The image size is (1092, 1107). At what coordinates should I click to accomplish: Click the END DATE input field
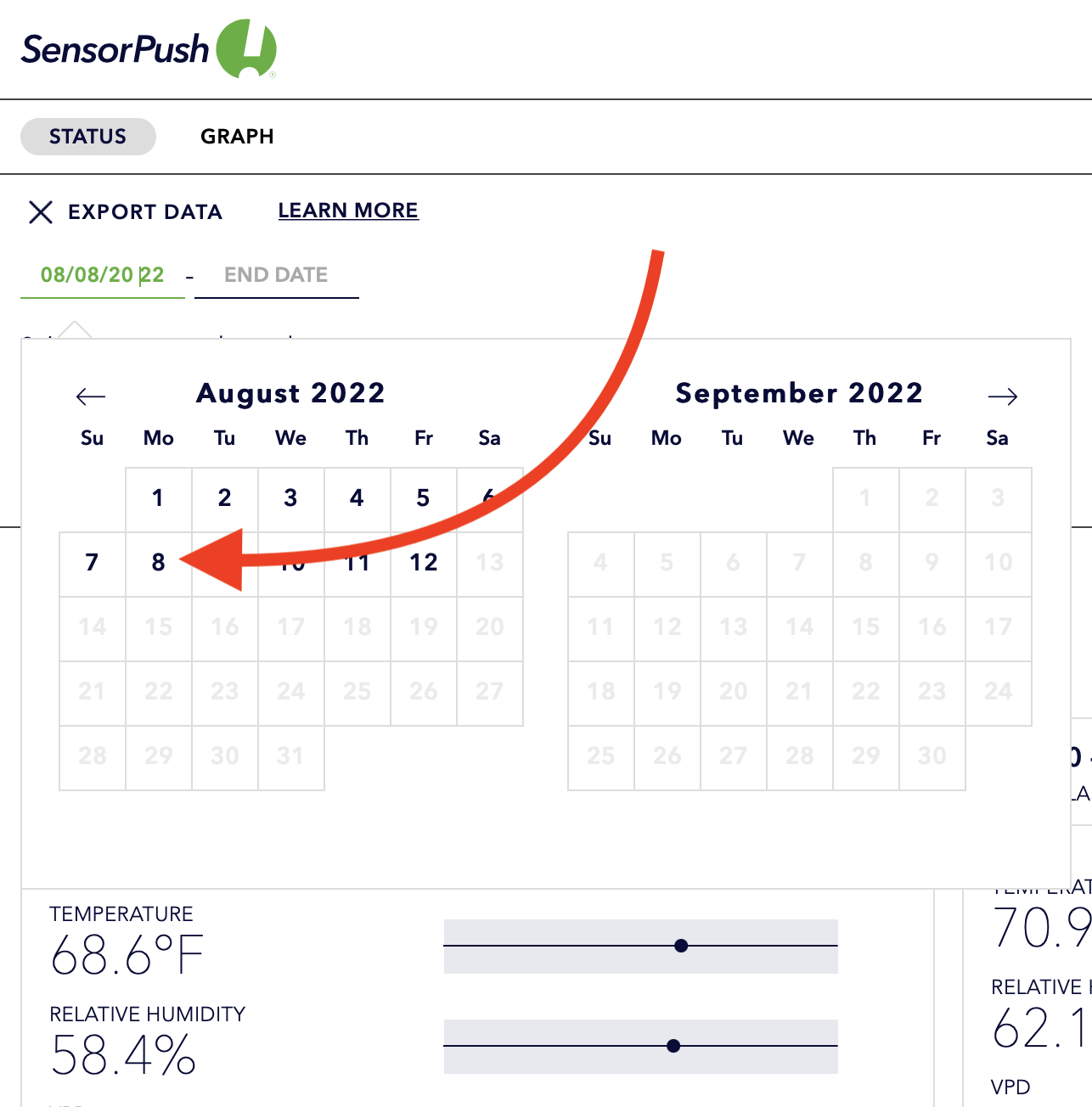(277, 275)
